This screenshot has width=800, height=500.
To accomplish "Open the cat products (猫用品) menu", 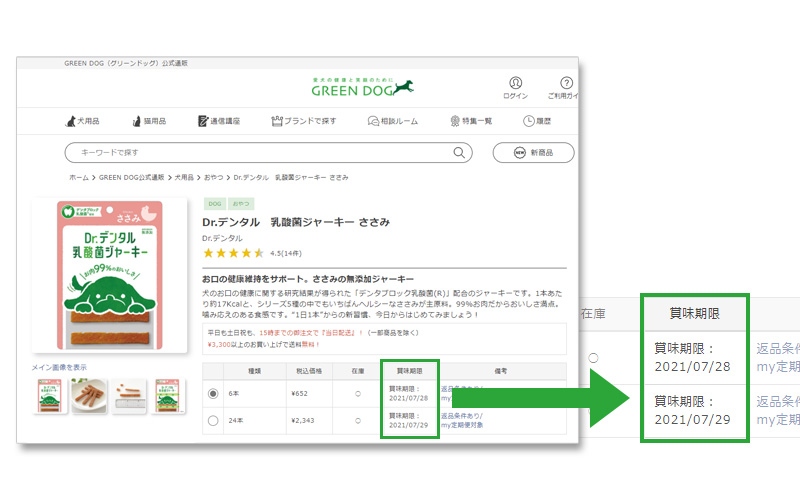I will pyautogui.click(x=149, y=121).
